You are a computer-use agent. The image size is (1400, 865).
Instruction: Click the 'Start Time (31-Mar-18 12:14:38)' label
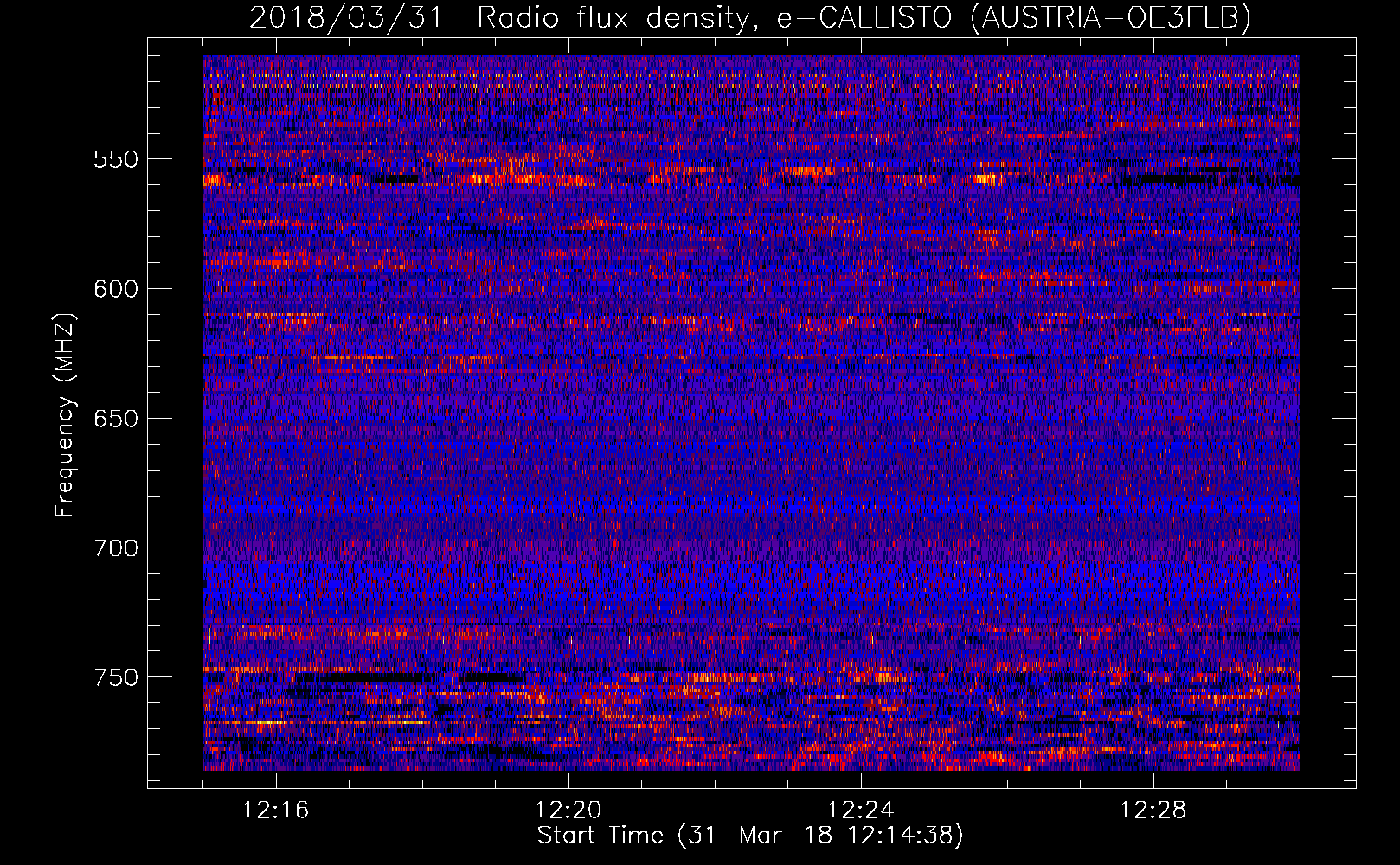coord(750,836)
